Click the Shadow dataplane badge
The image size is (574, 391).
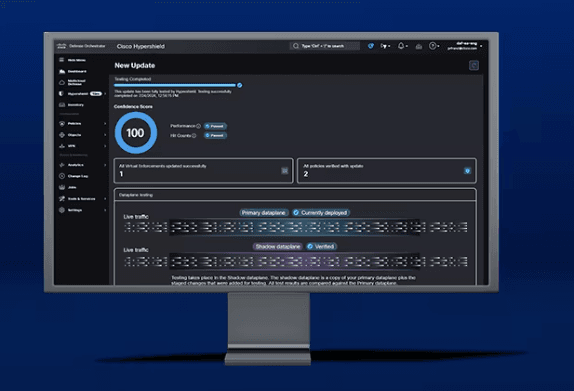point(277,246)
